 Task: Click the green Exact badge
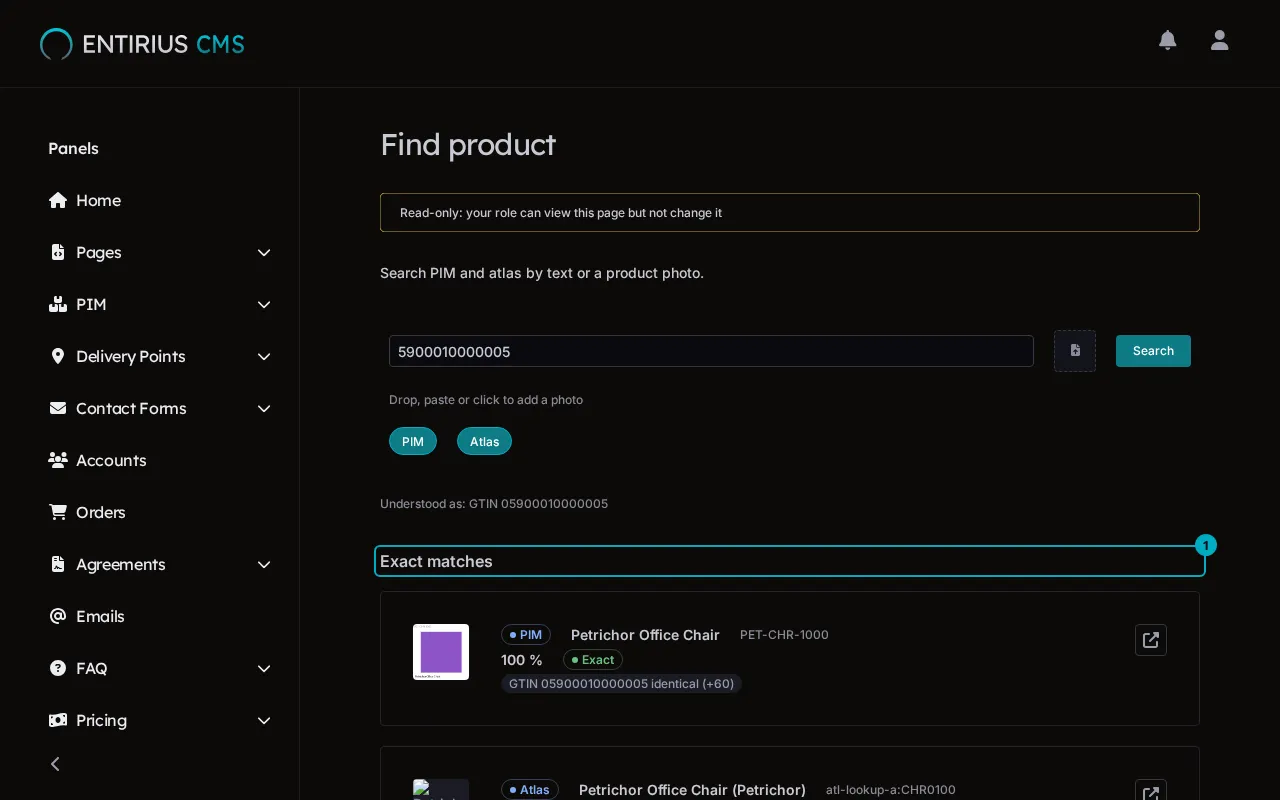[593, 660]
